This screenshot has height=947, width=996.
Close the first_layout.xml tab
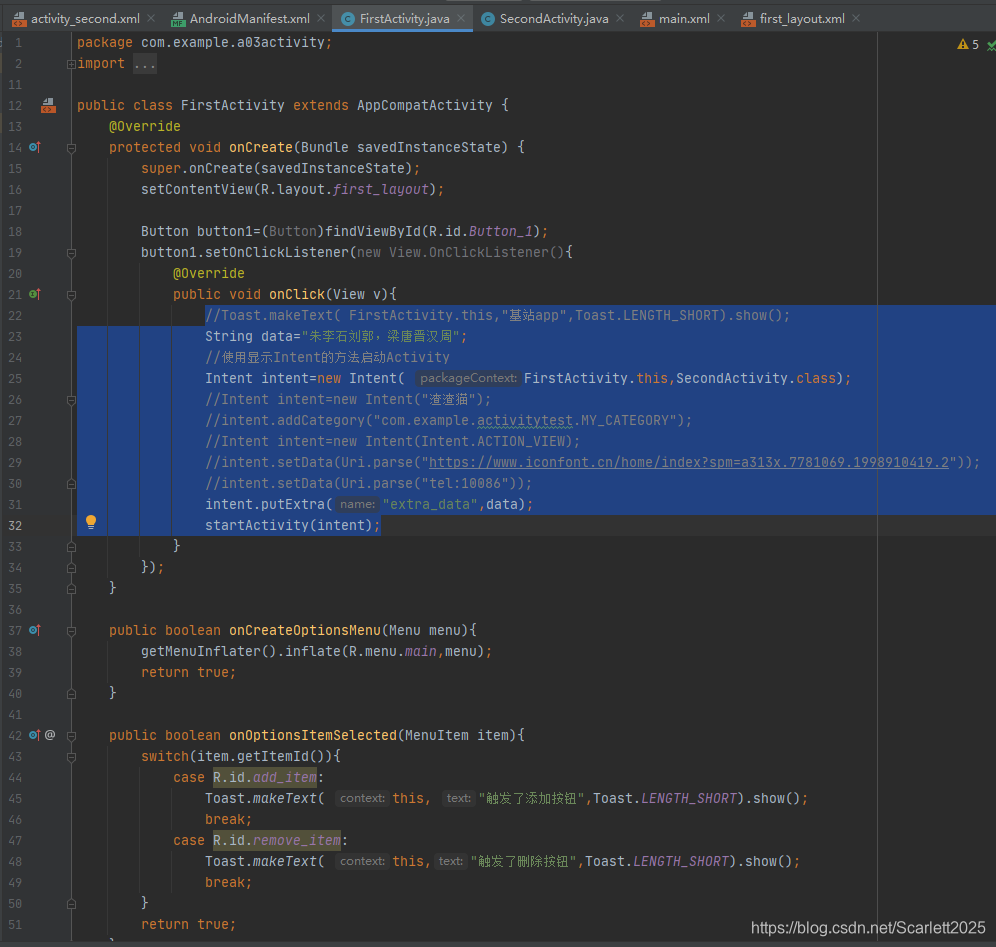pyautogui.click(x=856, y=18)
